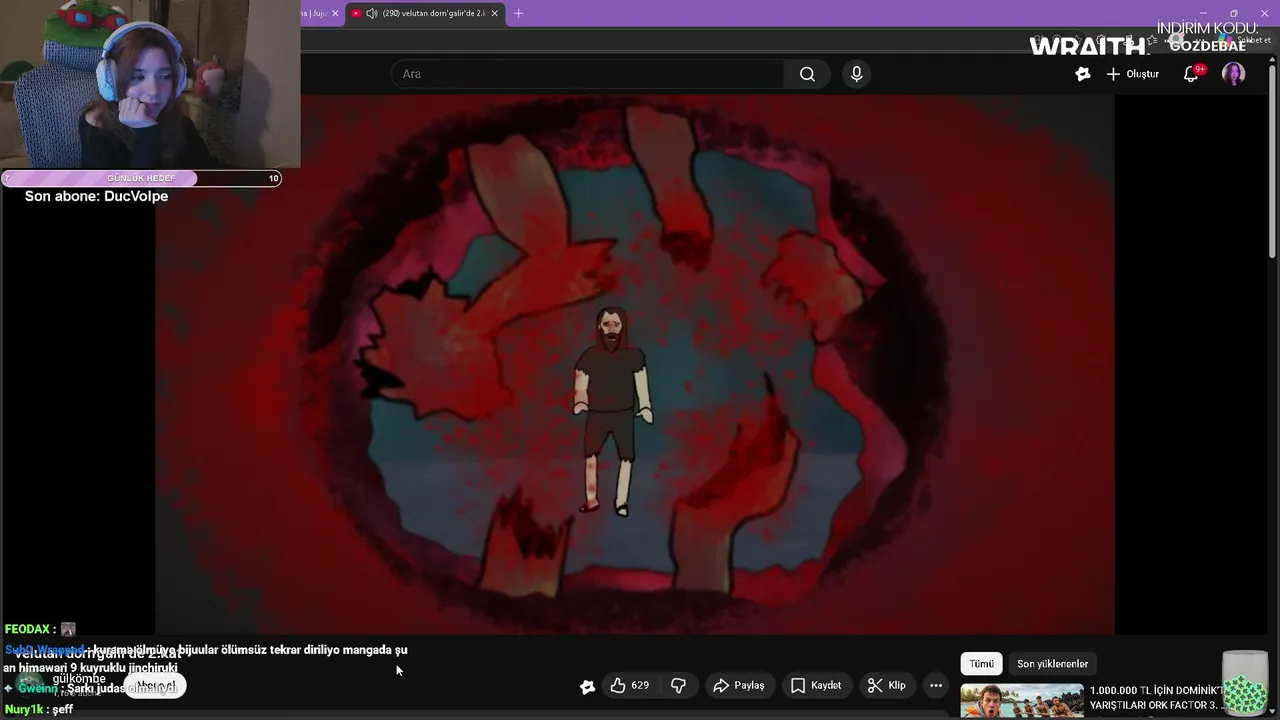Open the more actions three-dot menu
The image size is (1280, 720).
coord(936,685)
